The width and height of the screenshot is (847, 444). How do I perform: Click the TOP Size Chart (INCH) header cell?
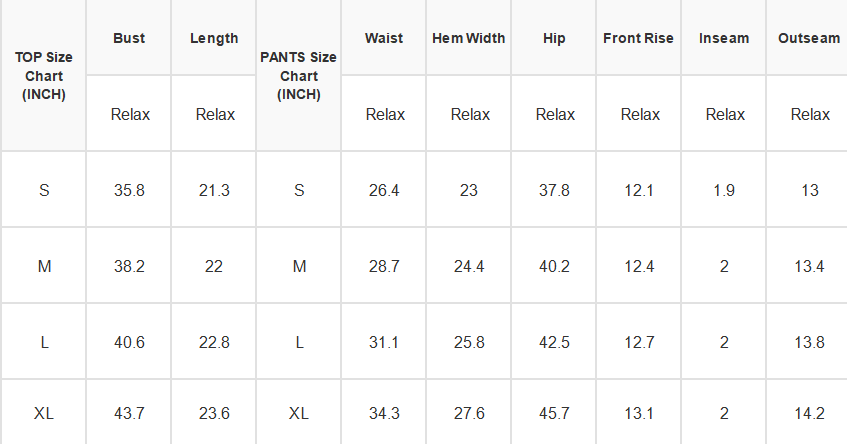click(x=43, y=76)
